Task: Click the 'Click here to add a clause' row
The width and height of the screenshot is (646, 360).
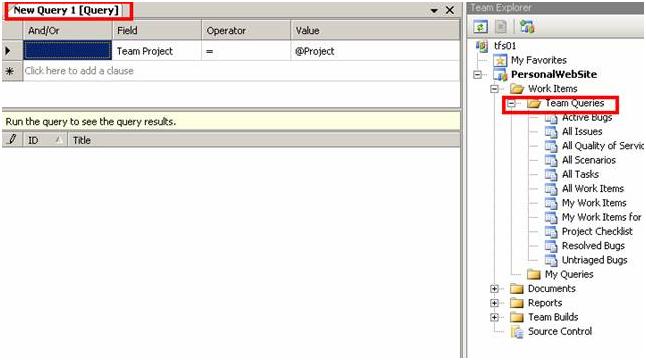Action: point(241,71)
